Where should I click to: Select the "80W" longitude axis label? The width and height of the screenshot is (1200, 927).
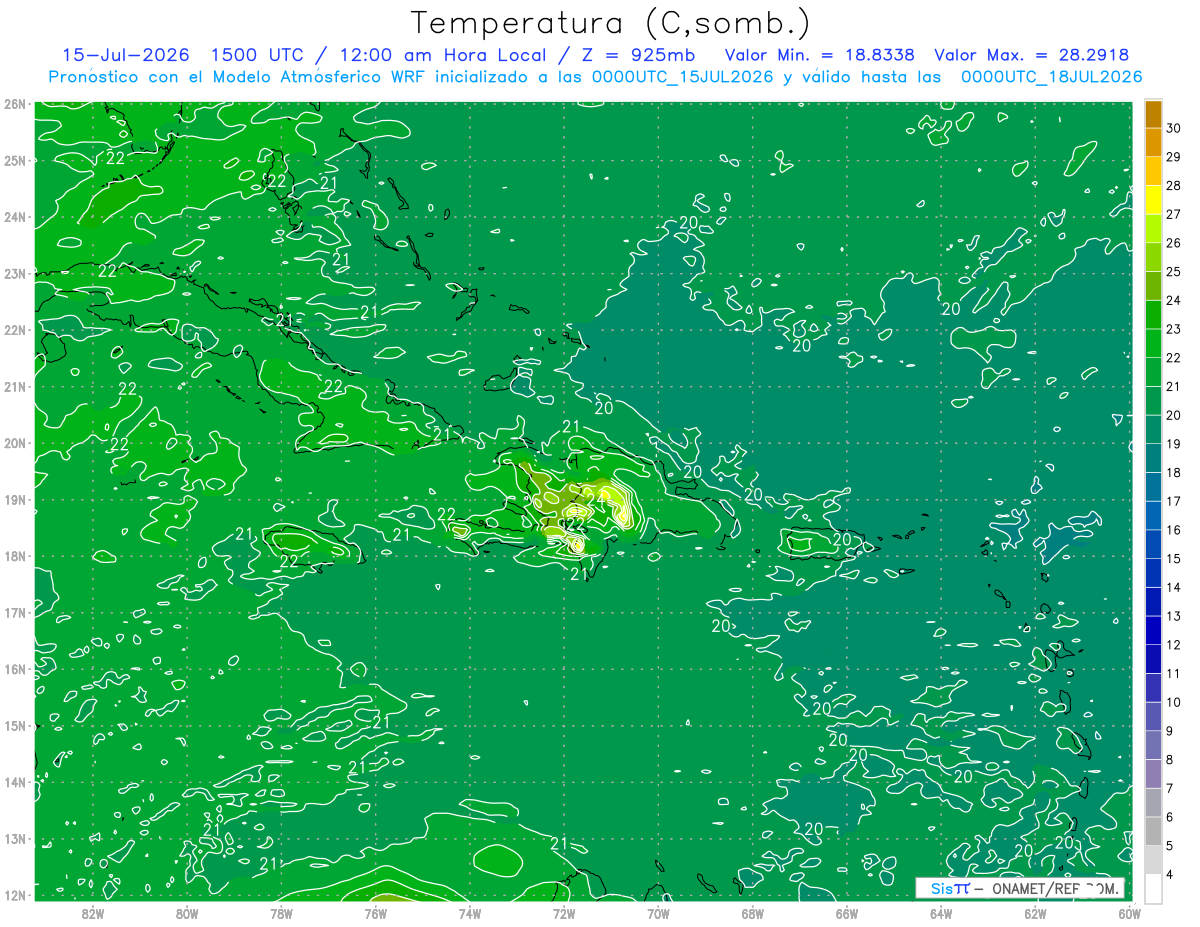click(187, 913)
